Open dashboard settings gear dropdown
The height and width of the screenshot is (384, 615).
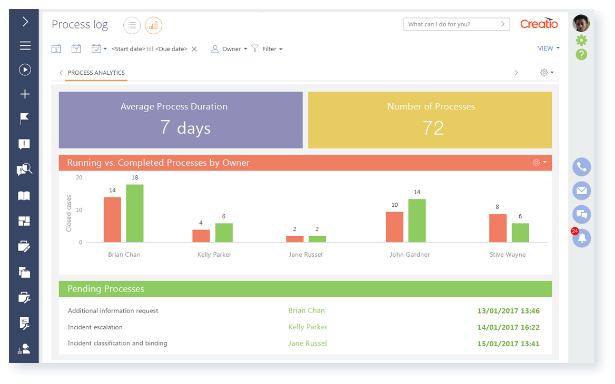coord(547,73)
